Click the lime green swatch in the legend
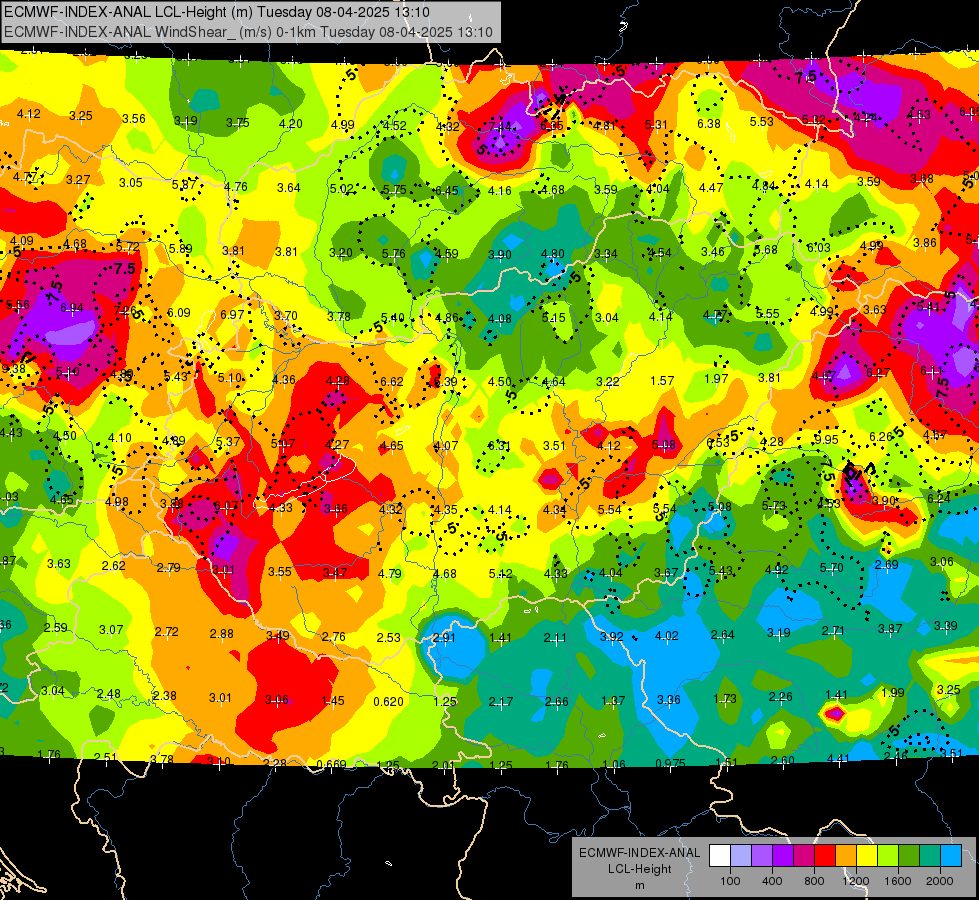 (888, 856)
